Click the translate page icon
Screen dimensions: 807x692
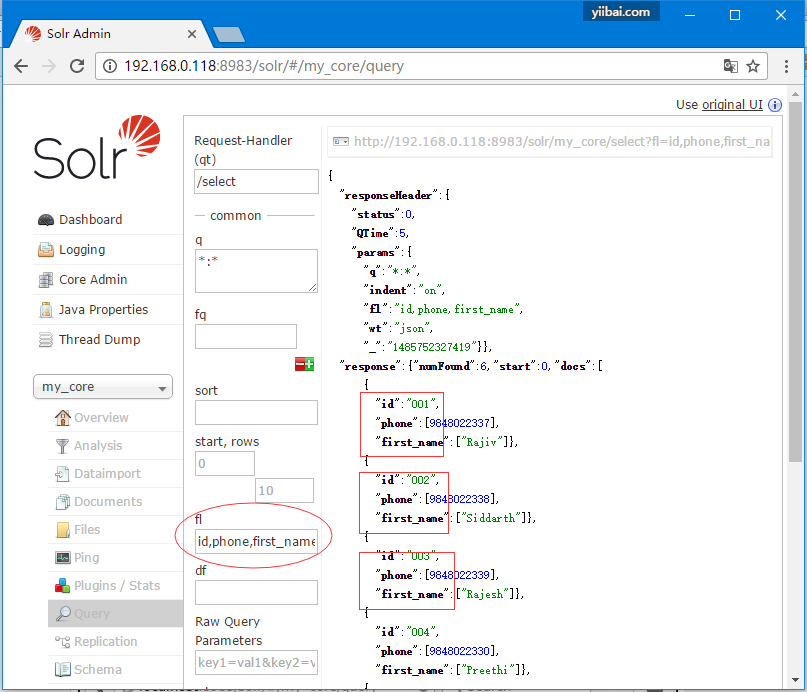pos(731,66)
